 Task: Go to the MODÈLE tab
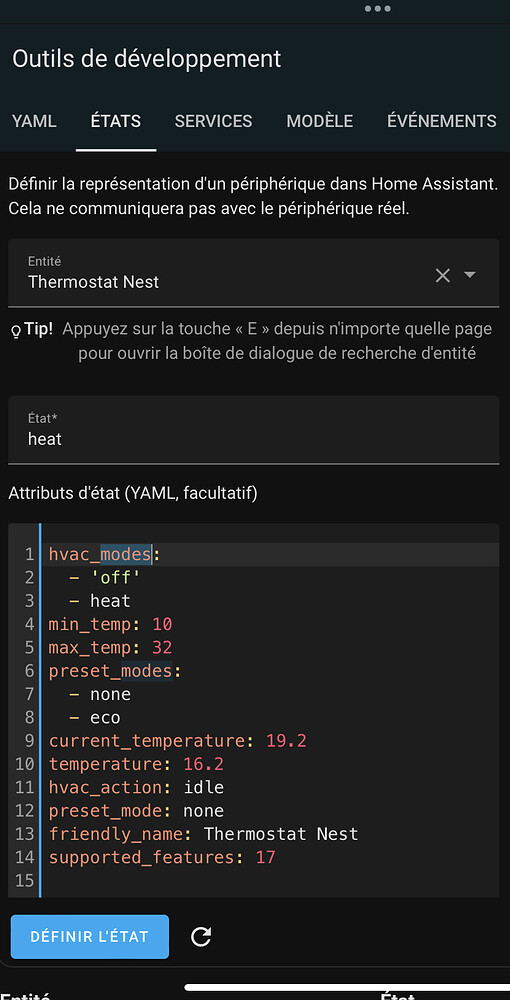point(320,121)
